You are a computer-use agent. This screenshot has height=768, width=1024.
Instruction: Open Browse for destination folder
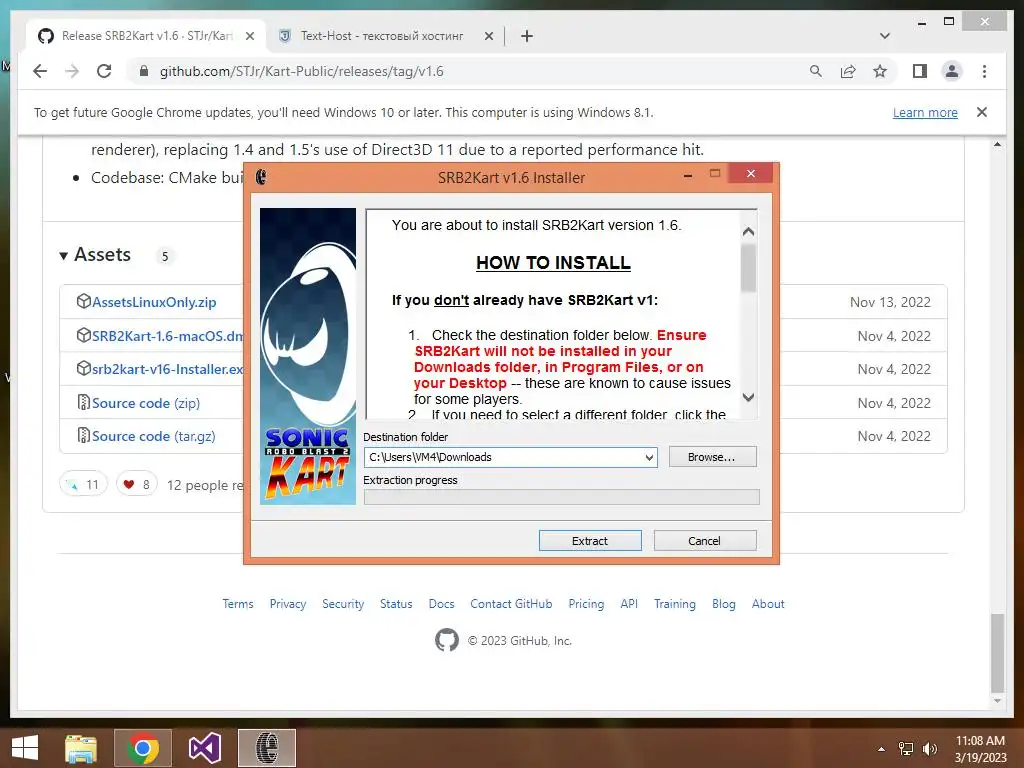tap(712, 457)
